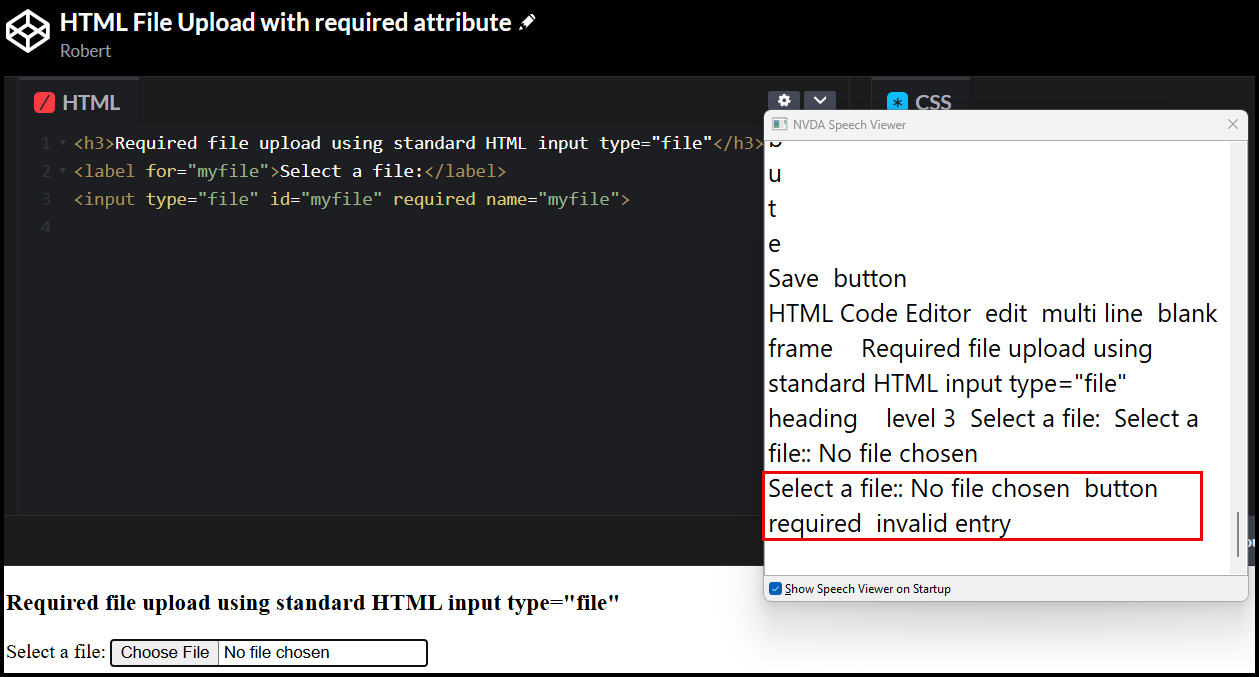1259x677 pixels.
Task: Click the CodePen logo icon
Action: tap(27, 30)
